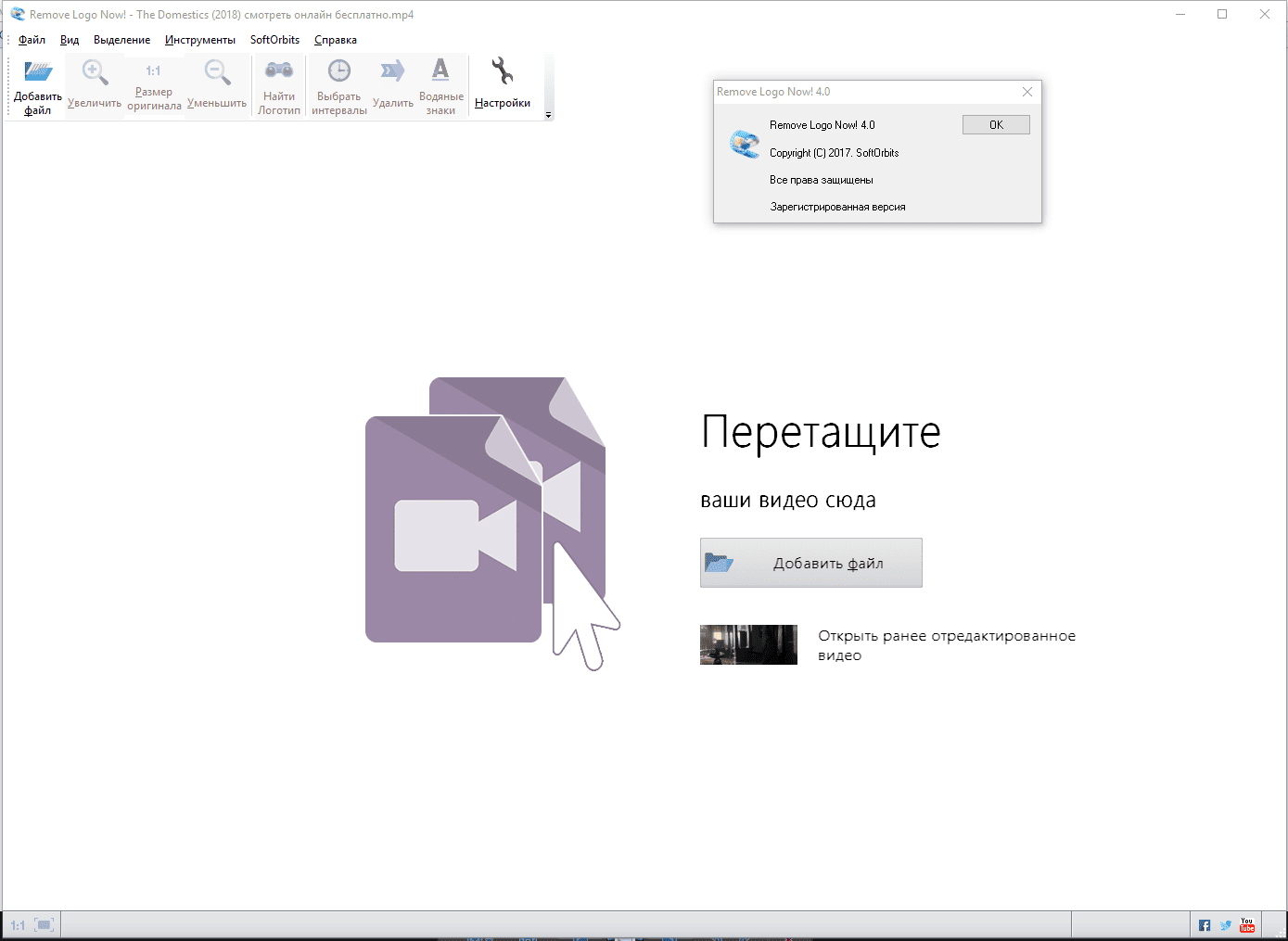Screen dimensions: 1288x941
Task: Close the Remove Logo Now! 4.0 dialog
Action: (1027, 92)
